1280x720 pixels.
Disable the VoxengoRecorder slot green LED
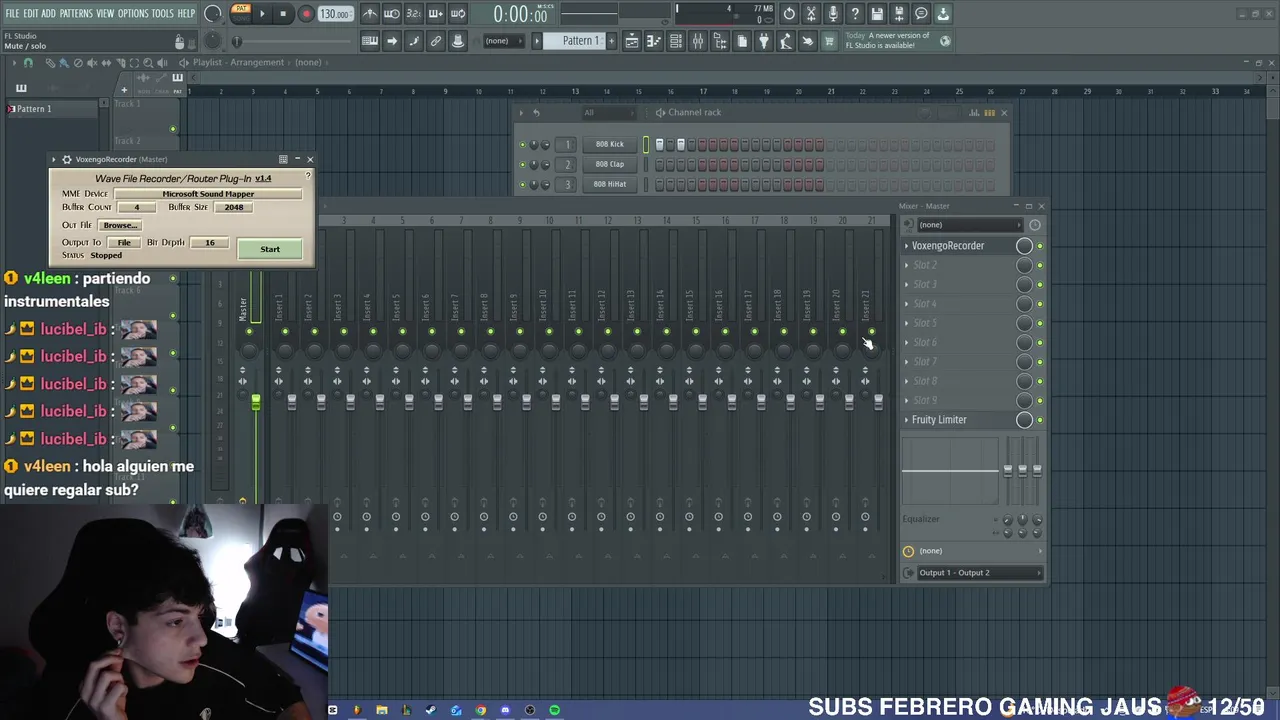[1040, 246]
